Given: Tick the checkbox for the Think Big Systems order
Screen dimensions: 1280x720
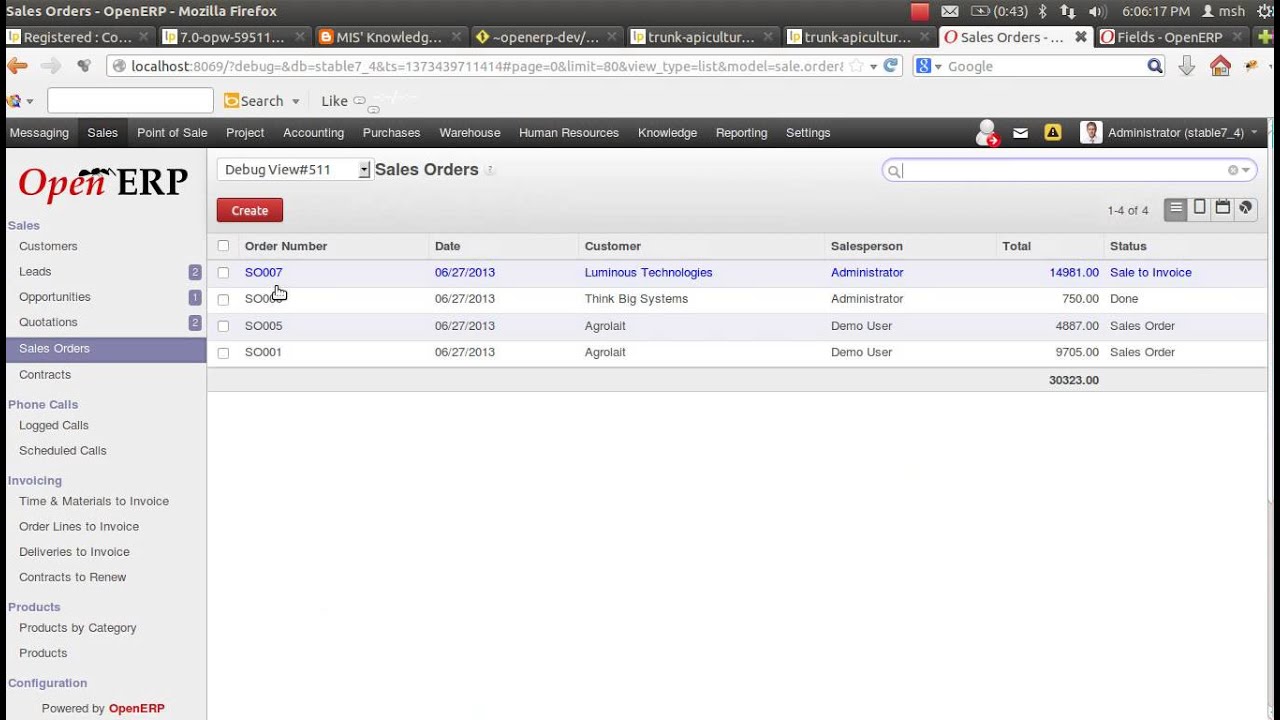Looking at the screenshot, I should [223, 299].
